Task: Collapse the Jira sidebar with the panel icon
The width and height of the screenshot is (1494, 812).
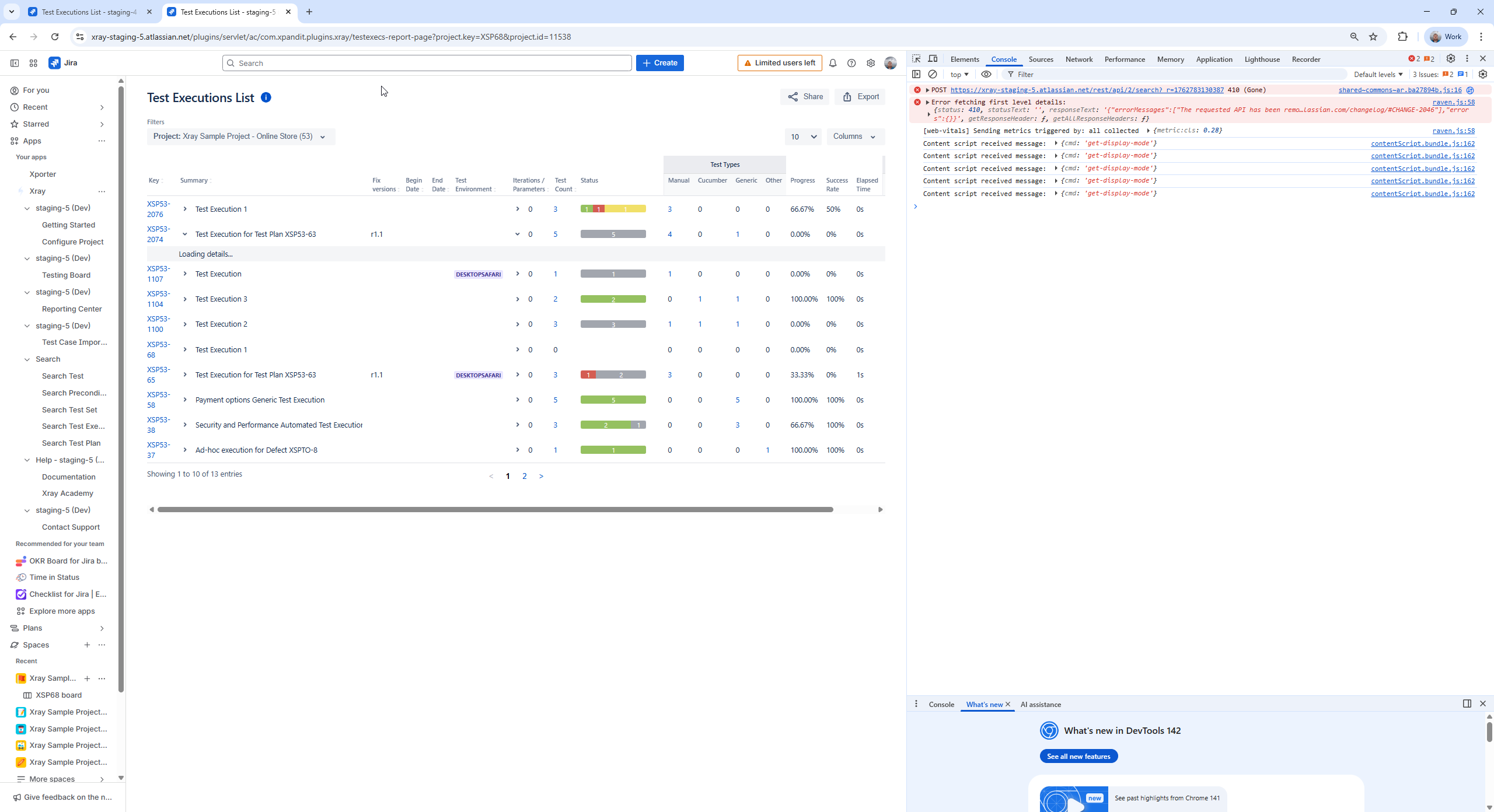Action: pyautogui.click(x=15, y=63)
